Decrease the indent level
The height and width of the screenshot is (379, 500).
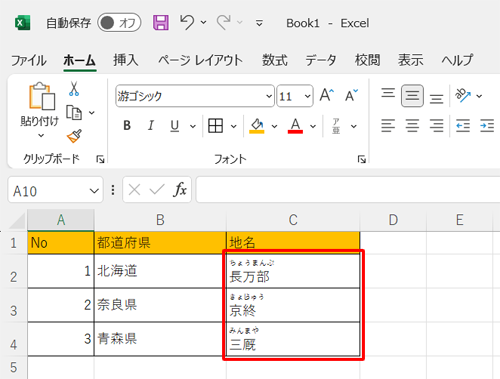(x=463, y=126)
